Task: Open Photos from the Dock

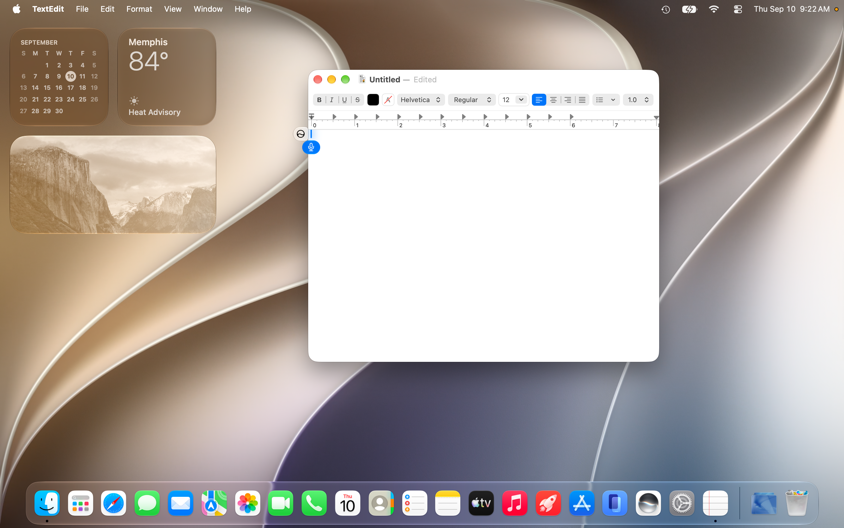Action: click(247, 503)
